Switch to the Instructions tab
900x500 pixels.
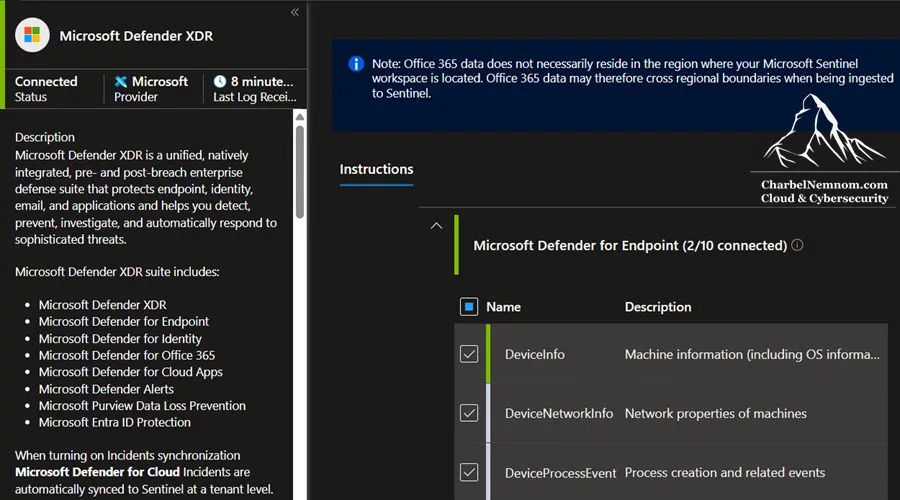(377, 169)
